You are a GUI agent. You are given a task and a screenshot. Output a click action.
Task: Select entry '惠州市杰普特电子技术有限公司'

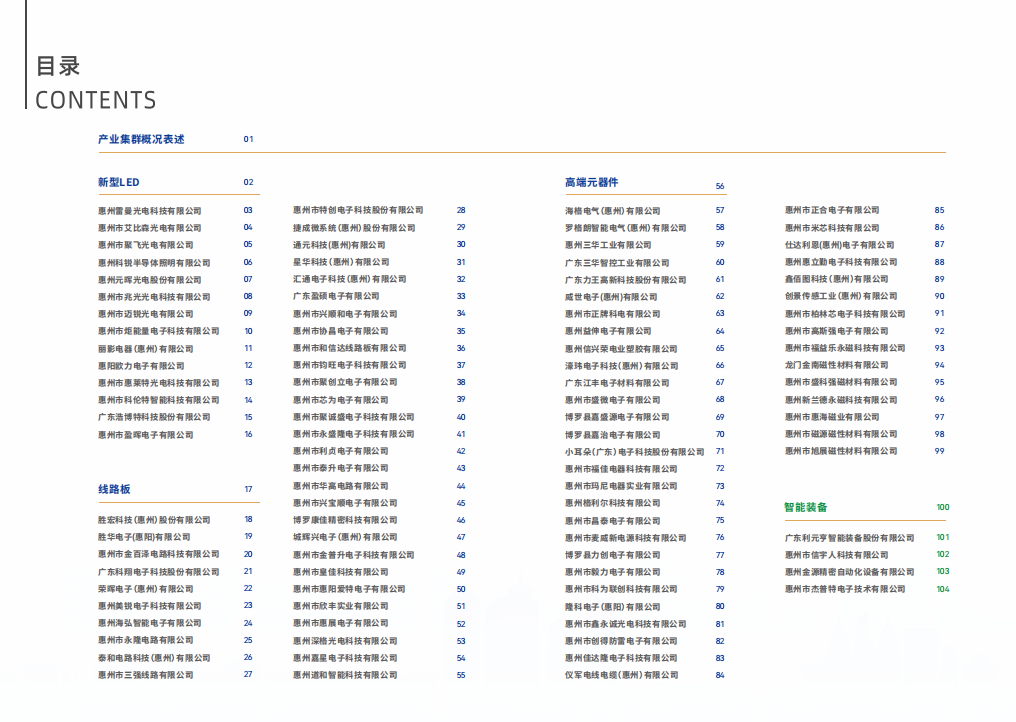pyautogui.click(x=845, y=589)
